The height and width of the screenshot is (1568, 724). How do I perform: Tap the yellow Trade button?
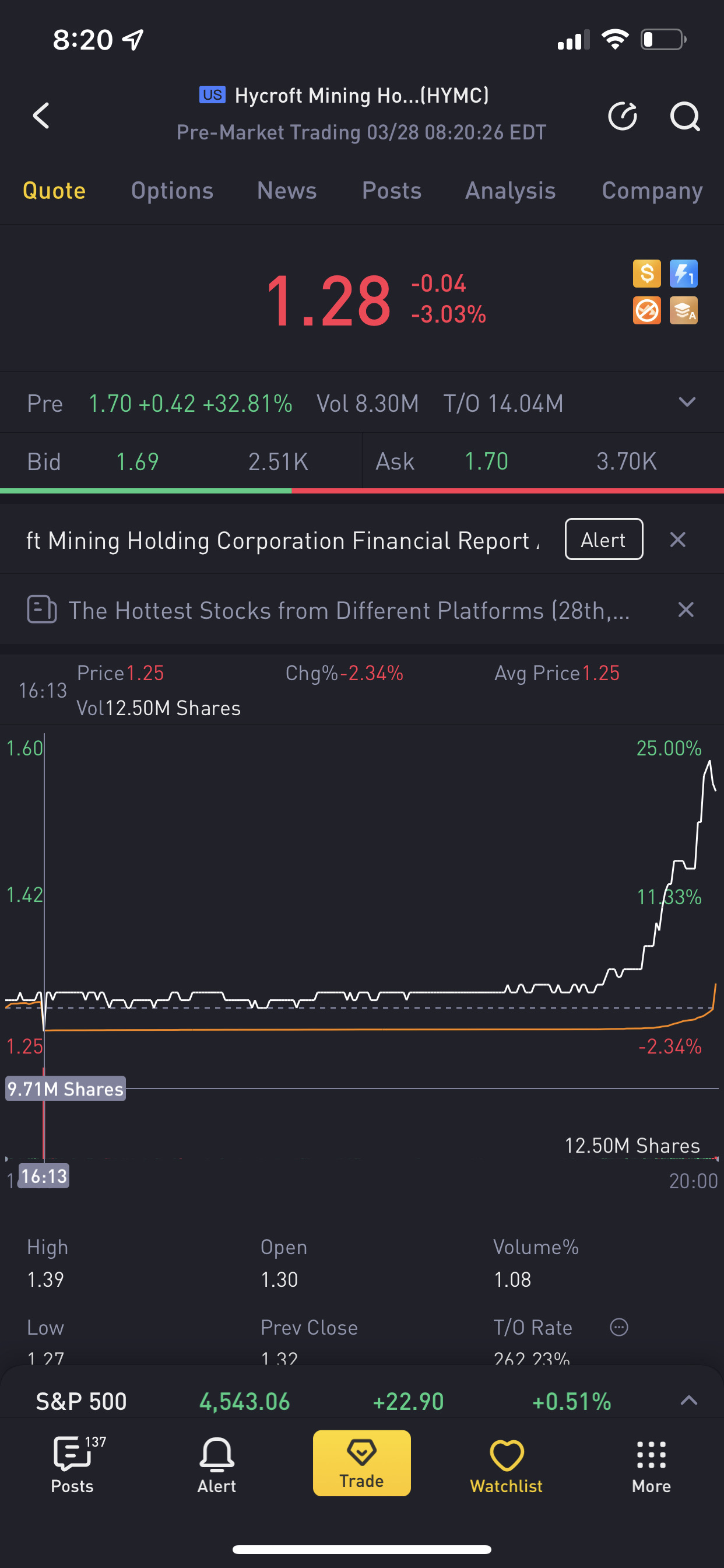coord(362,1462)
